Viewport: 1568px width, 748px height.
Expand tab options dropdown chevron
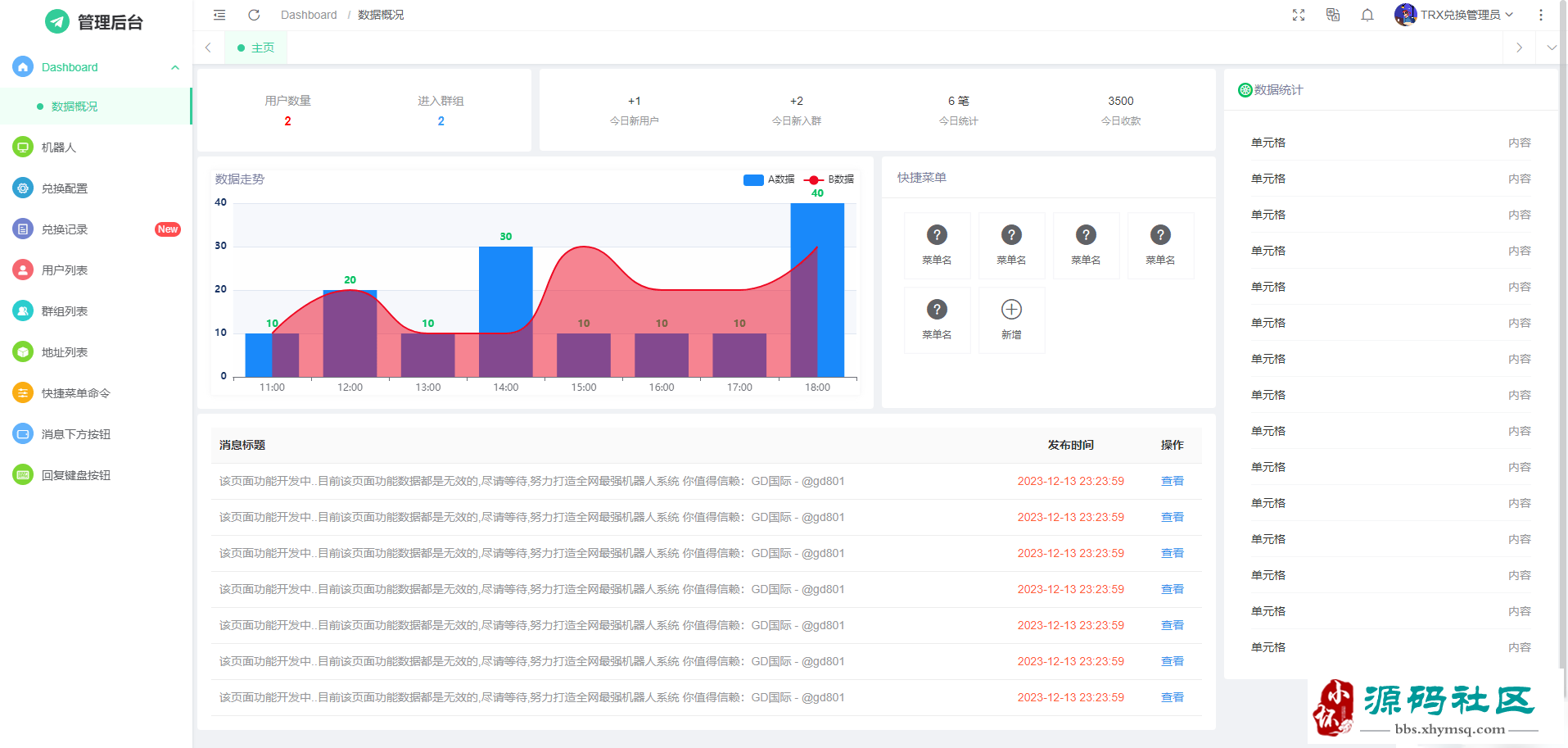click(x=1551, y=48)
